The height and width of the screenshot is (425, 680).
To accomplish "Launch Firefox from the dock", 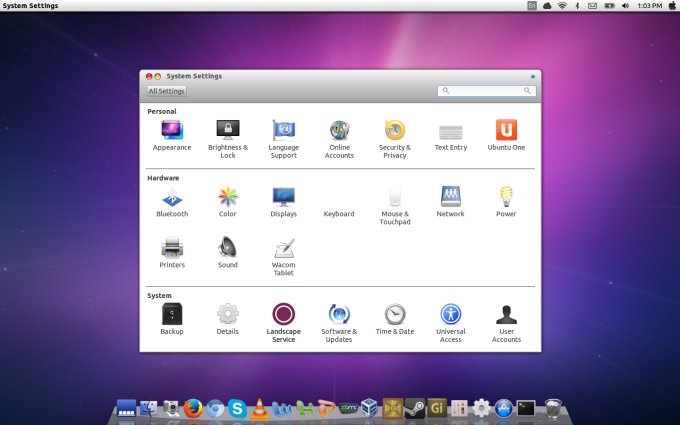I will tap(193, 408).
